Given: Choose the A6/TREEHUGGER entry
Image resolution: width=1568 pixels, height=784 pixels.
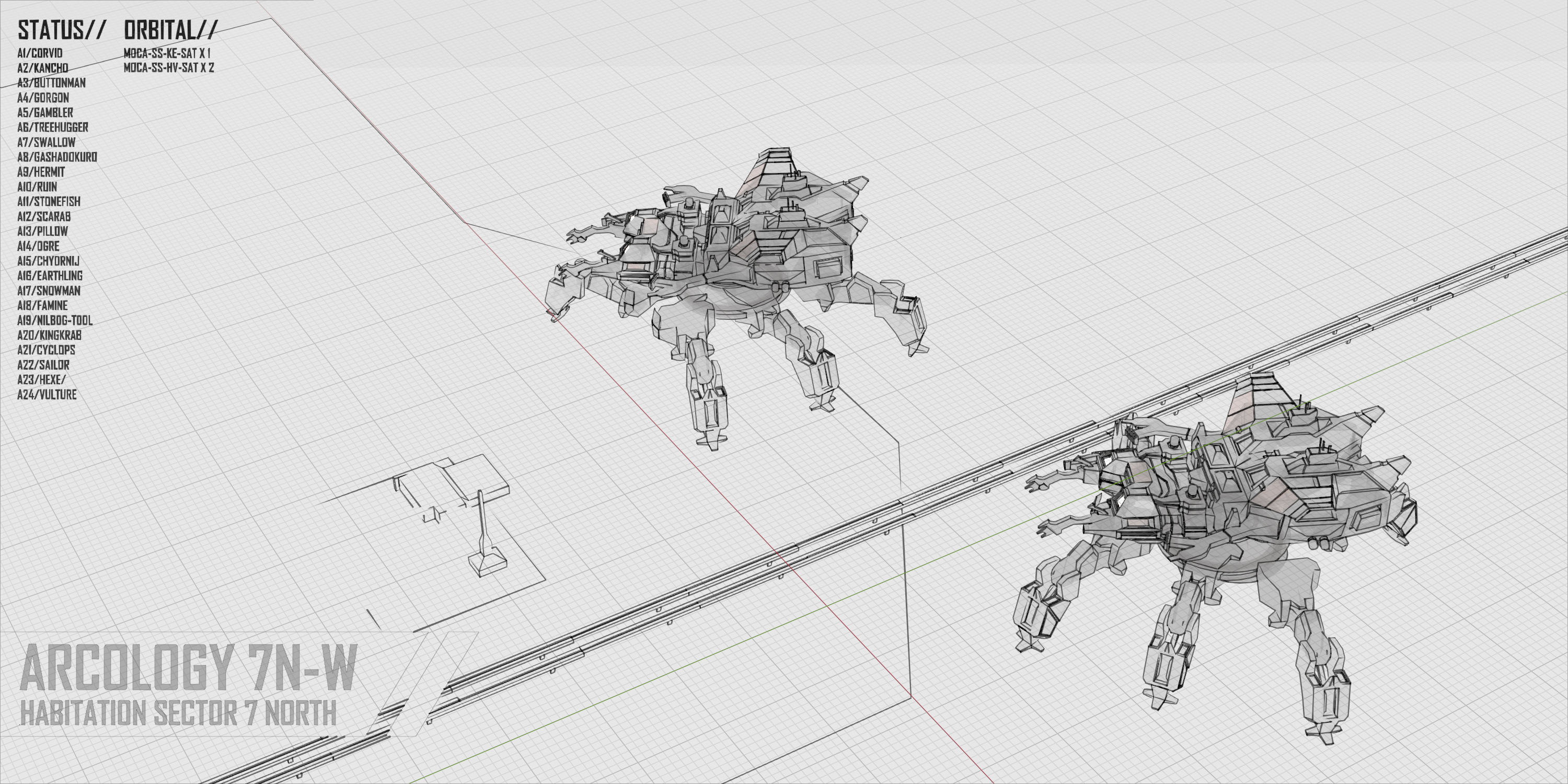Looking at the screenshot, I should coord(52,127).
